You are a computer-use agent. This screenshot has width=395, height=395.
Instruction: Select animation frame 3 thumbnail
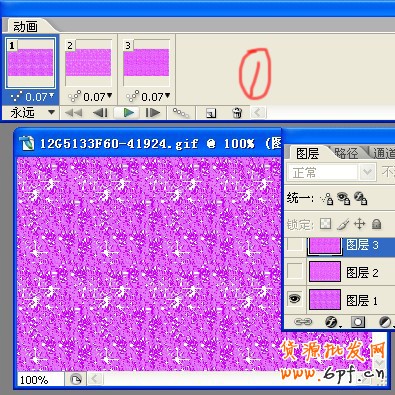[x=146, y=63]
